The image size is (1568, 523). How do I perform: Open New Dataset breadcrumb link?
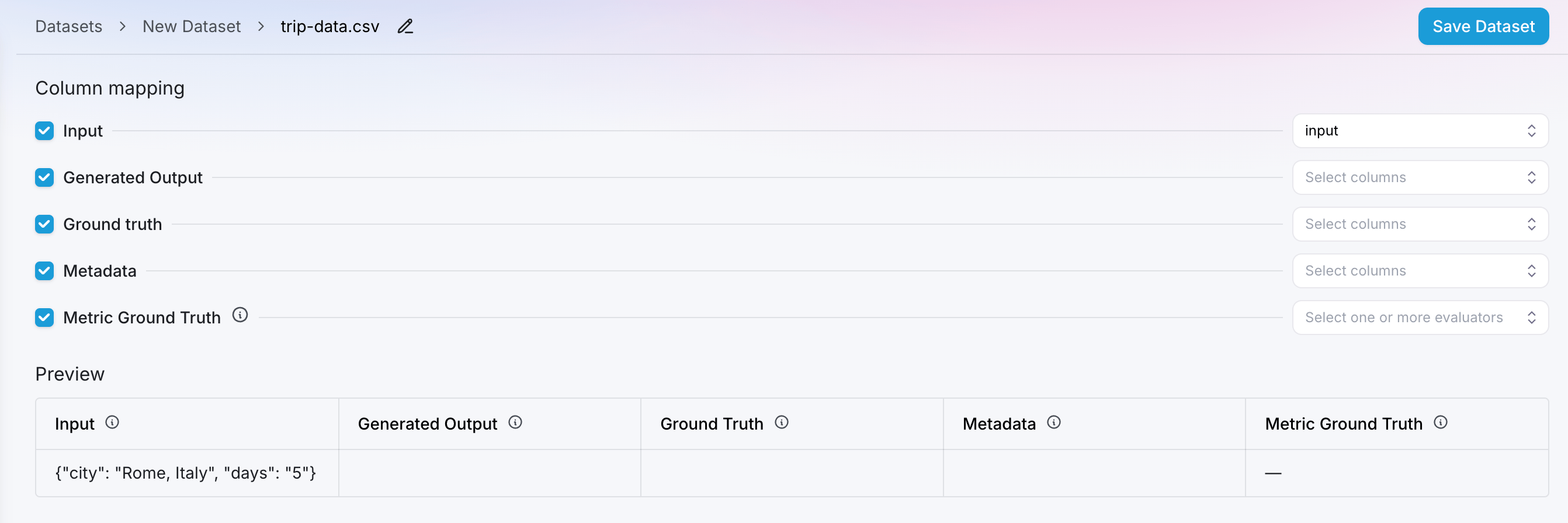192,27
